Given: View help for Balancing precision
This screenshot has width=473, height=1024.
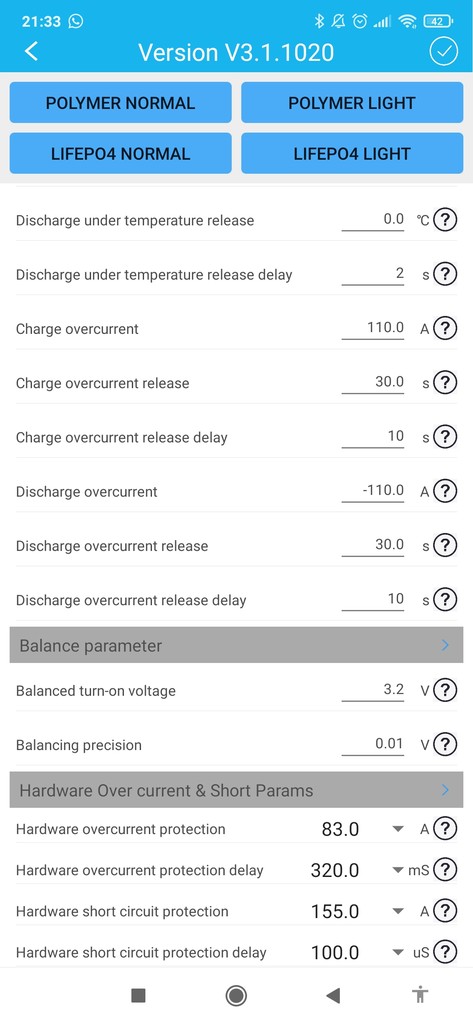Looking at the screenshot, I should (445, 744).
